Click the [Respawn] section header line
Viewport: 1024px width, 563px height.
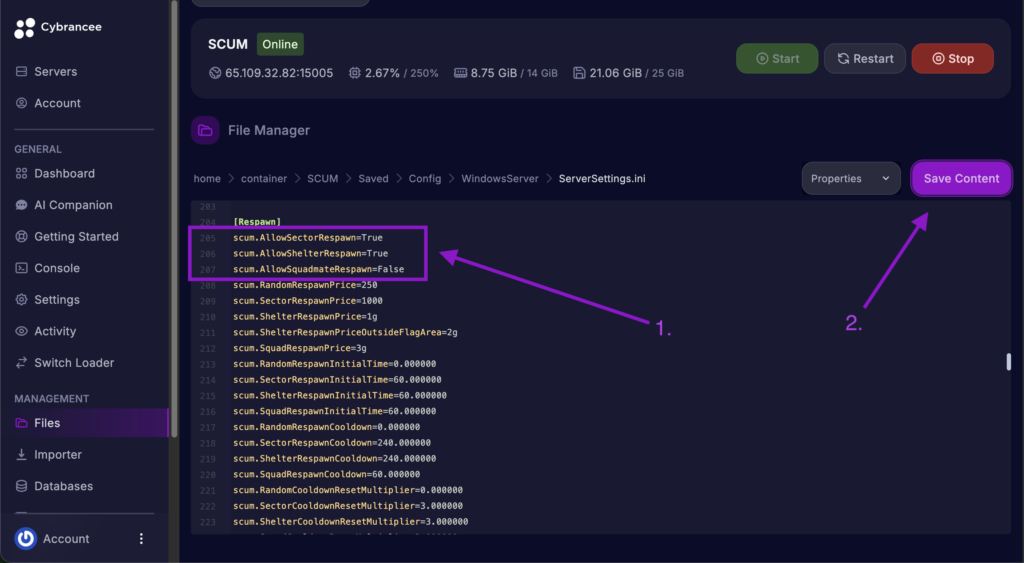pyautogui.click(x=257, y=222)
